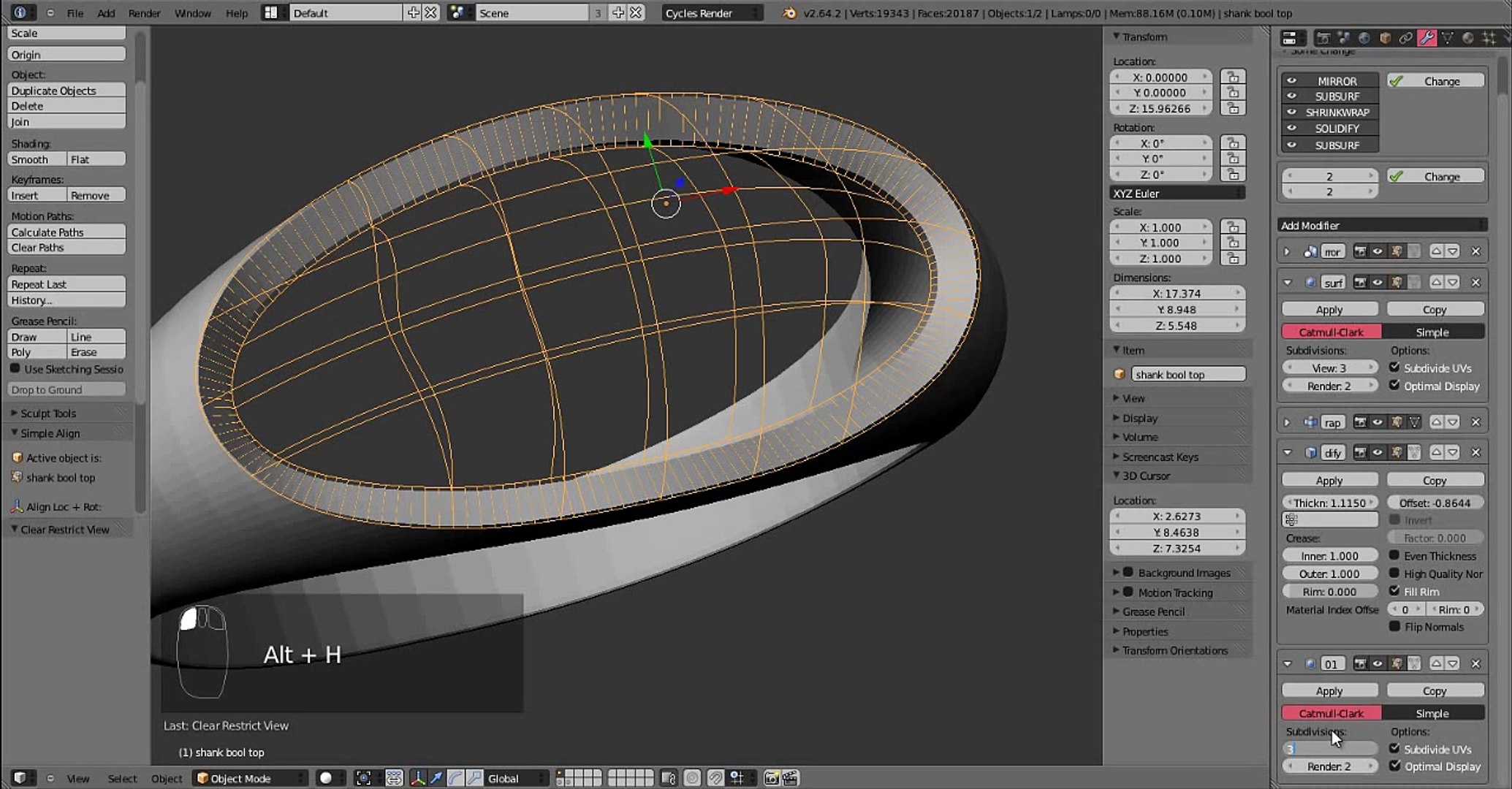
Task: Open the Object properties cube icon
Action: click(1385, 38)
